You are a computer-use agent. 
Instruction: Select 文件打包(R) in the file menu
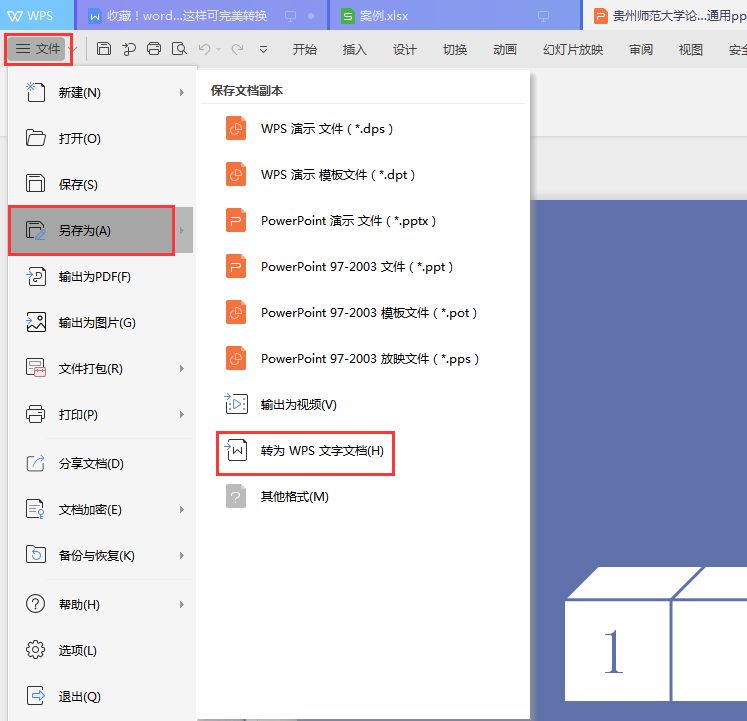point(101,369)
